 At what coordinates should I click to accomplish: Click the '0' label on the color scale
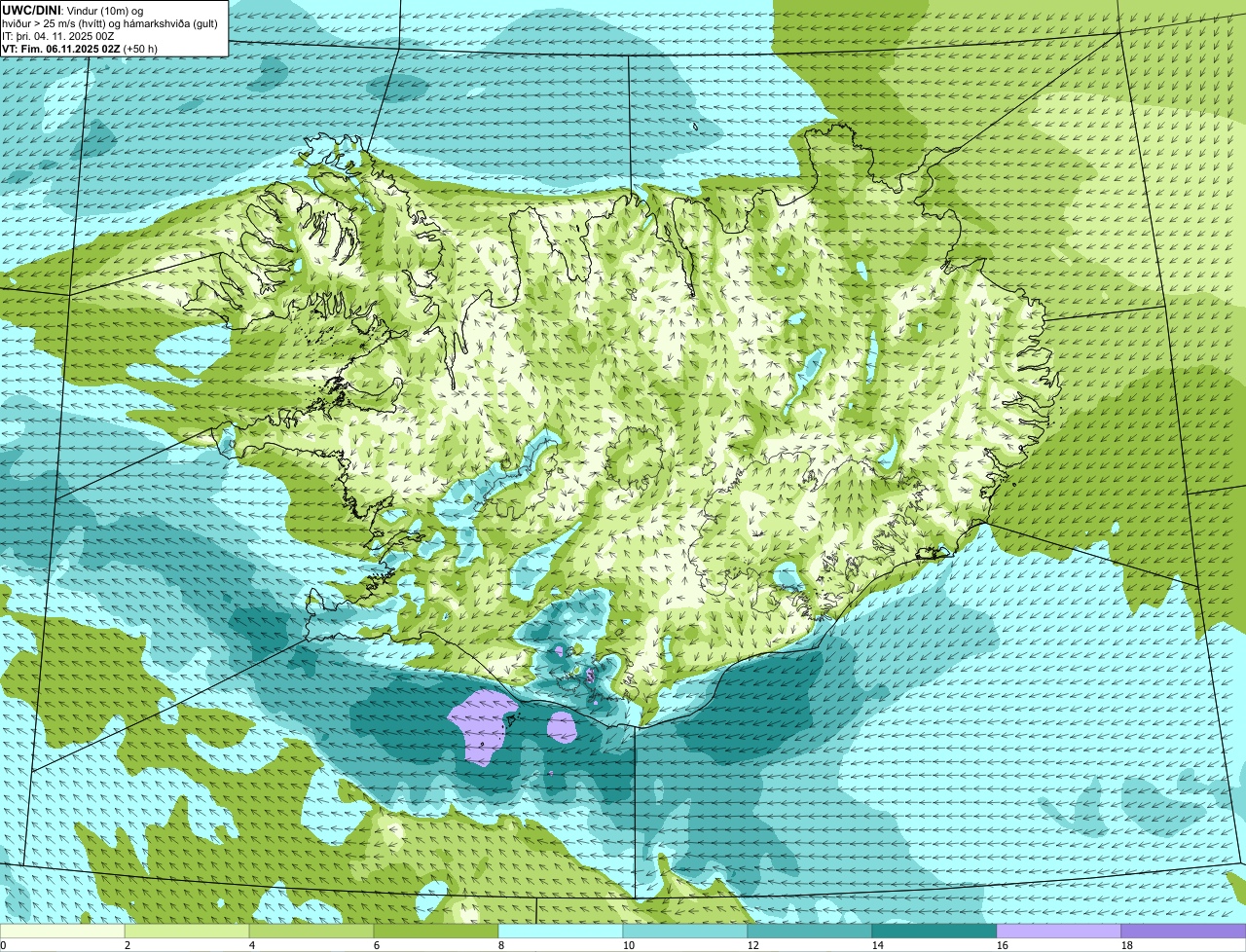[3, 945]
